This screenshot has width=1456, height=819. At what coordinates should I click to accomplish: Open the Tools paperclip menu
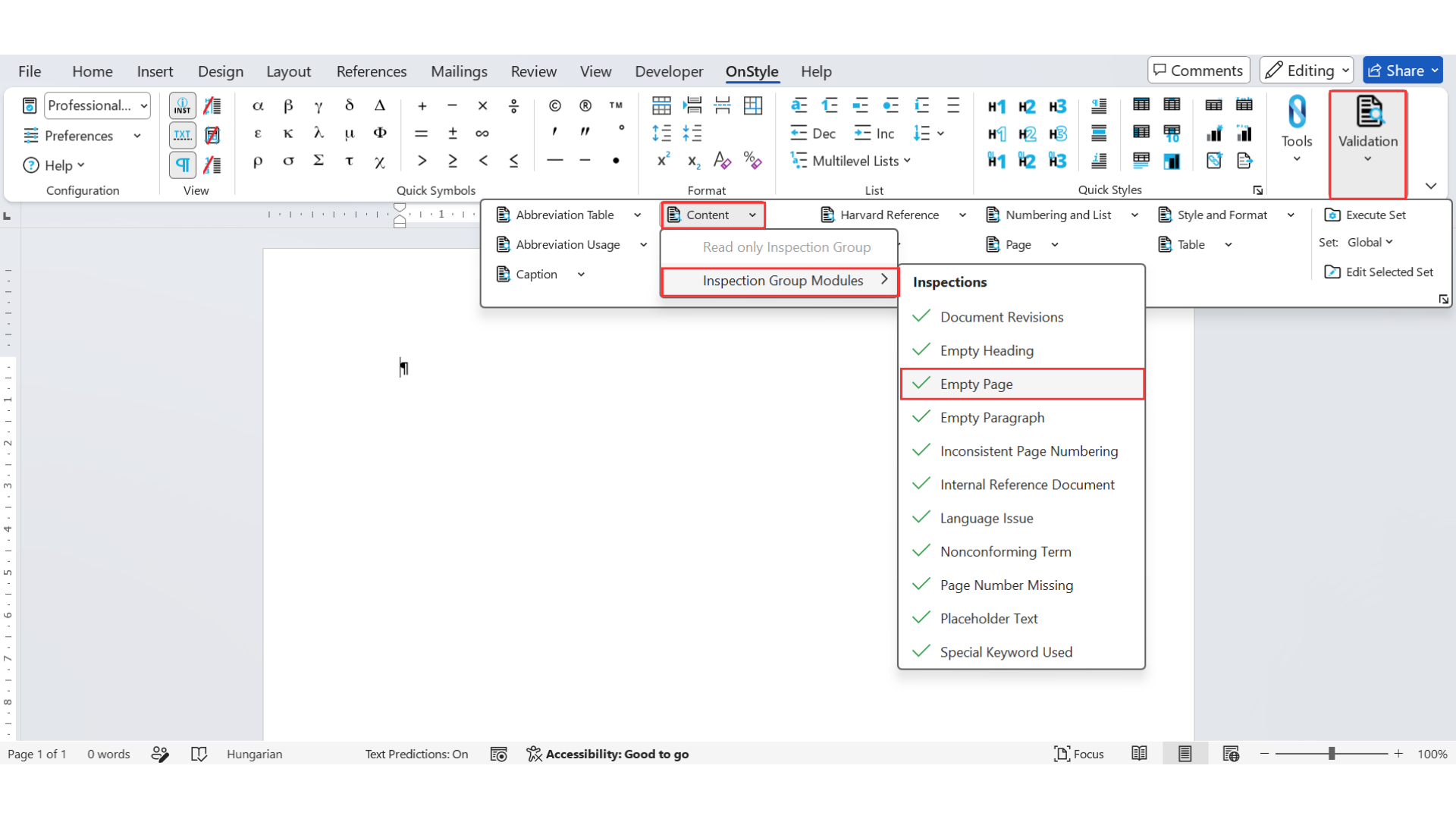[1297, 129]
